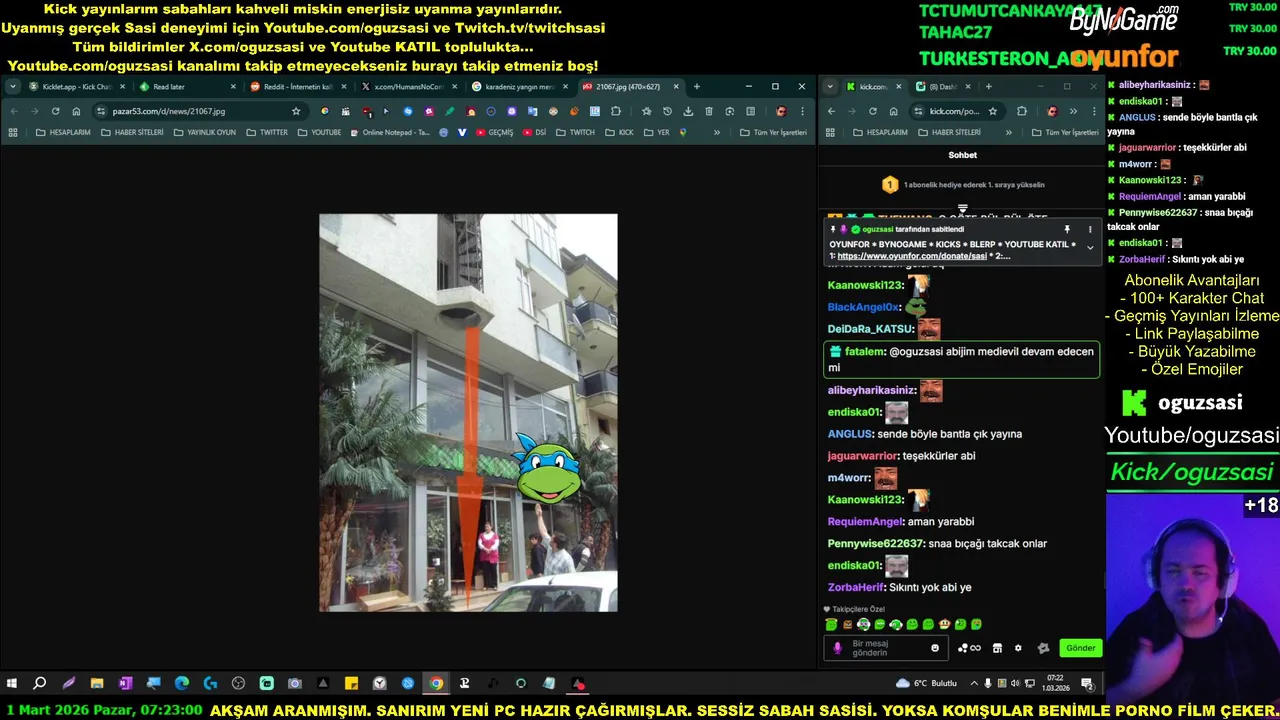Open Kick shop icon below chat
1280x720 pixels.
(x=997, y=648)
